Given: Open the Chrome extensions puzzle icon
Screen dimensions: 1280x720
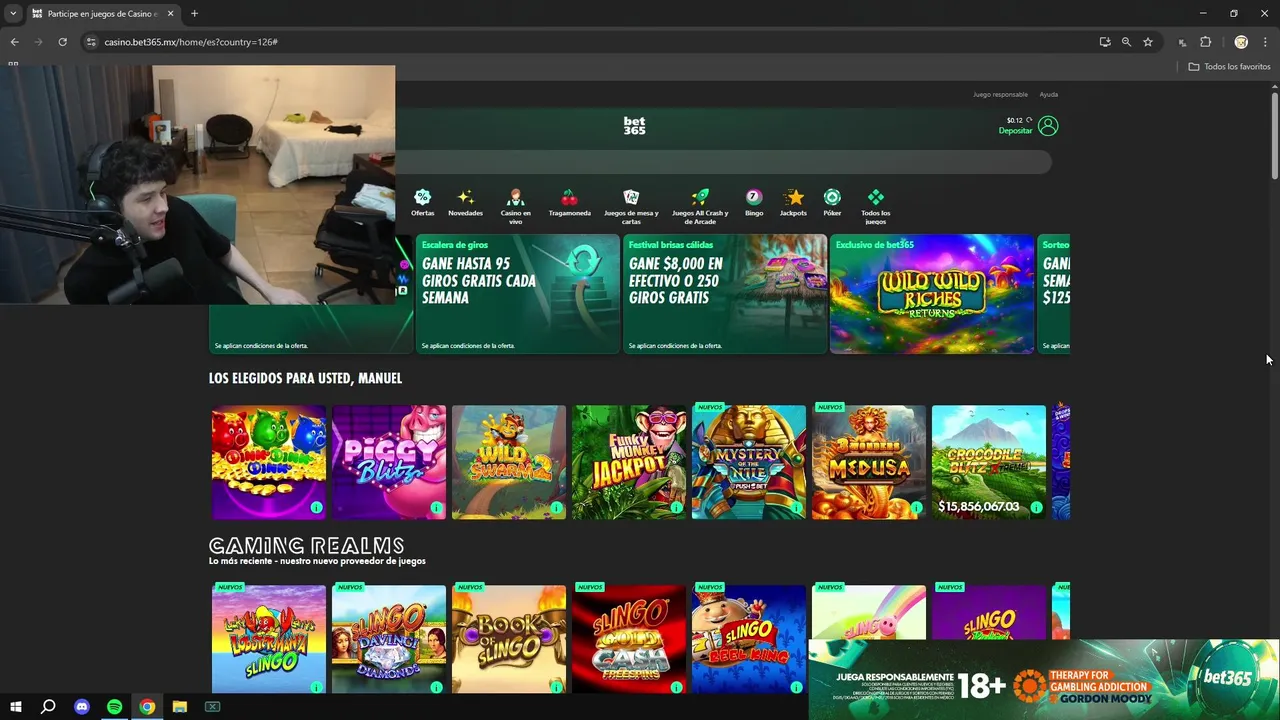Looking at the screenshot, I should tap(1205, 42).
